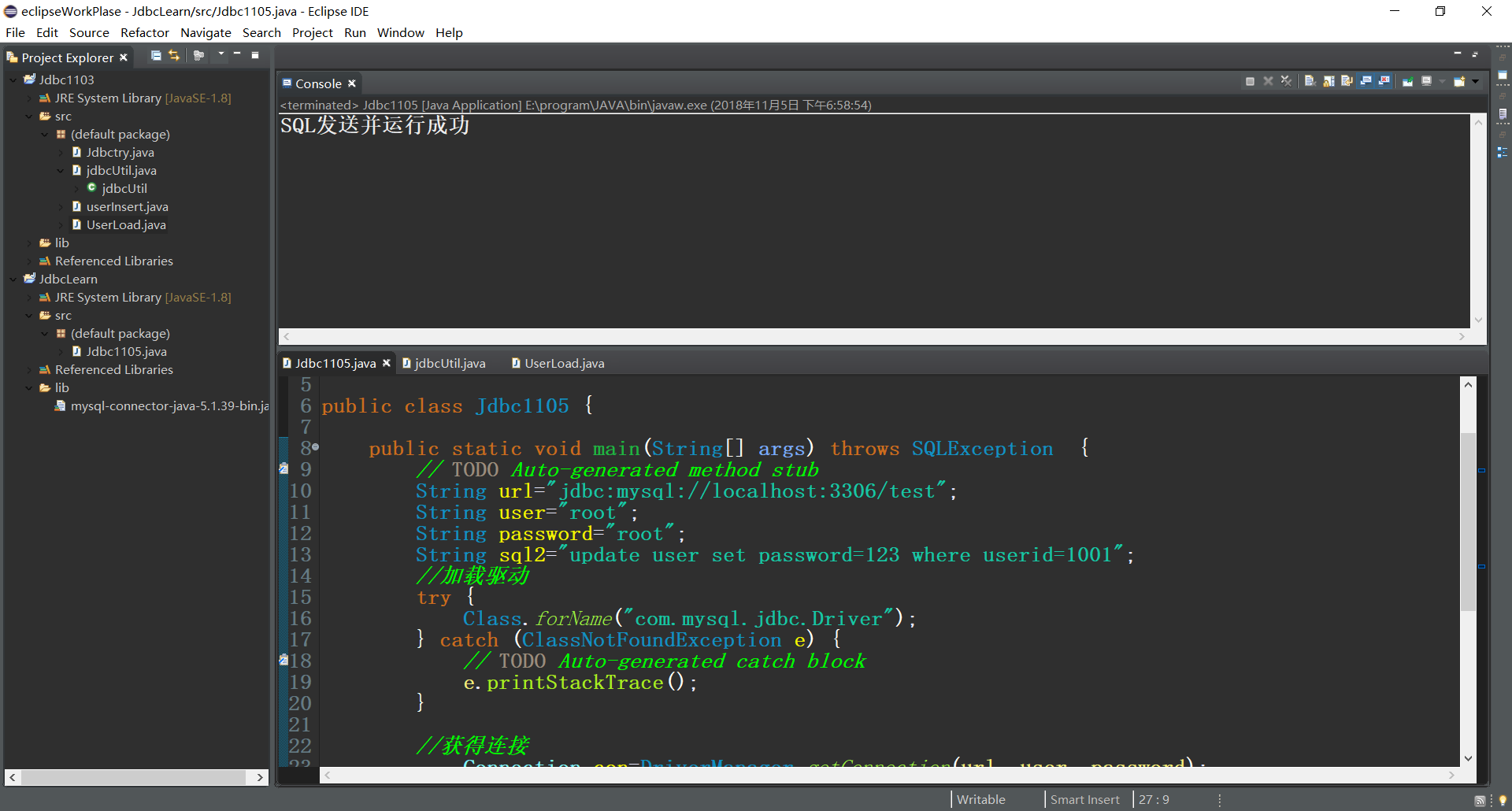Click editor scroll down arrow
This screenshot has width=1512, height=811.
1468,758
